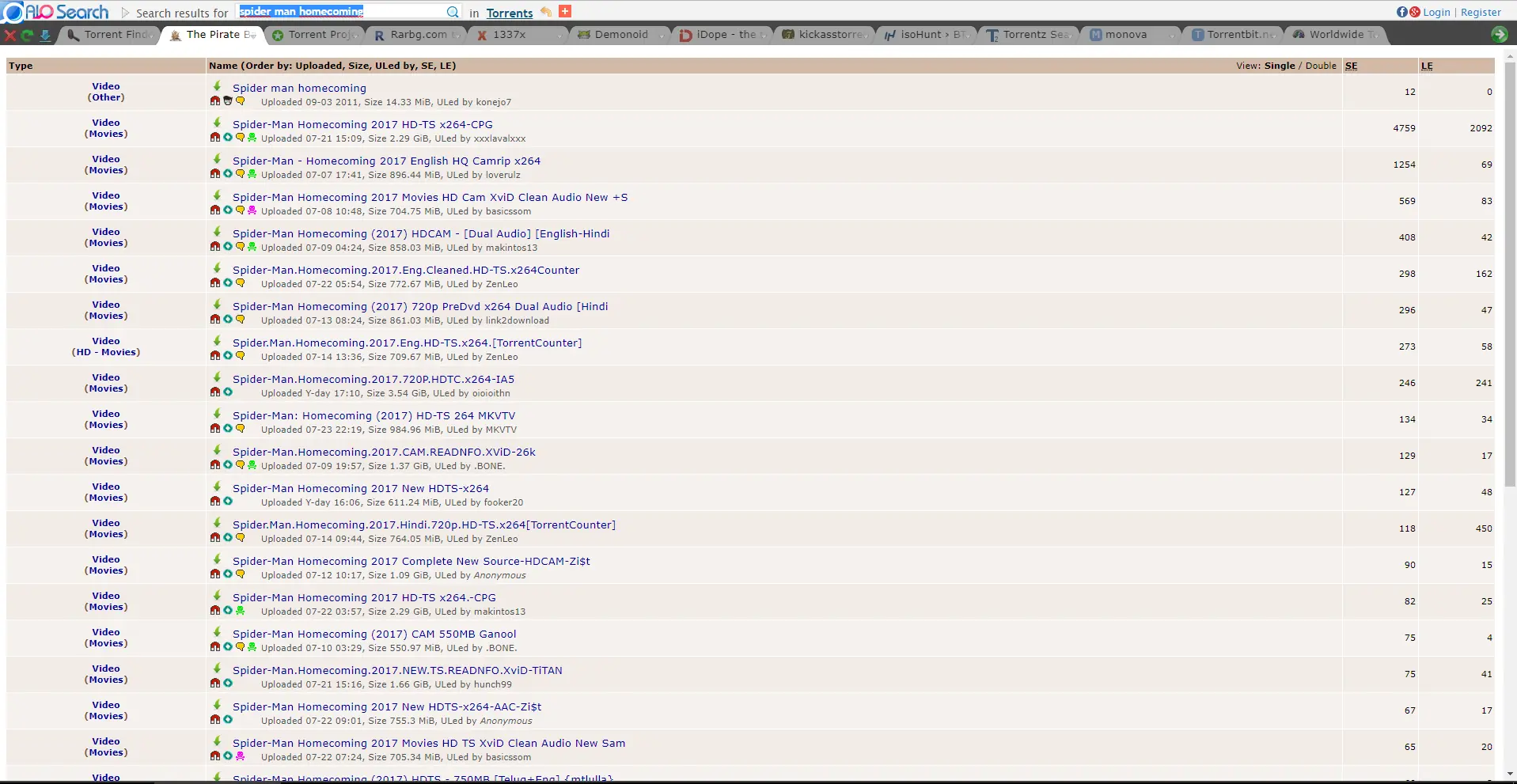Viewport: 1517px width, 784px height.
Task: Switch to the Torrentbit.net tab
Action: click(x=1234, y=35)
